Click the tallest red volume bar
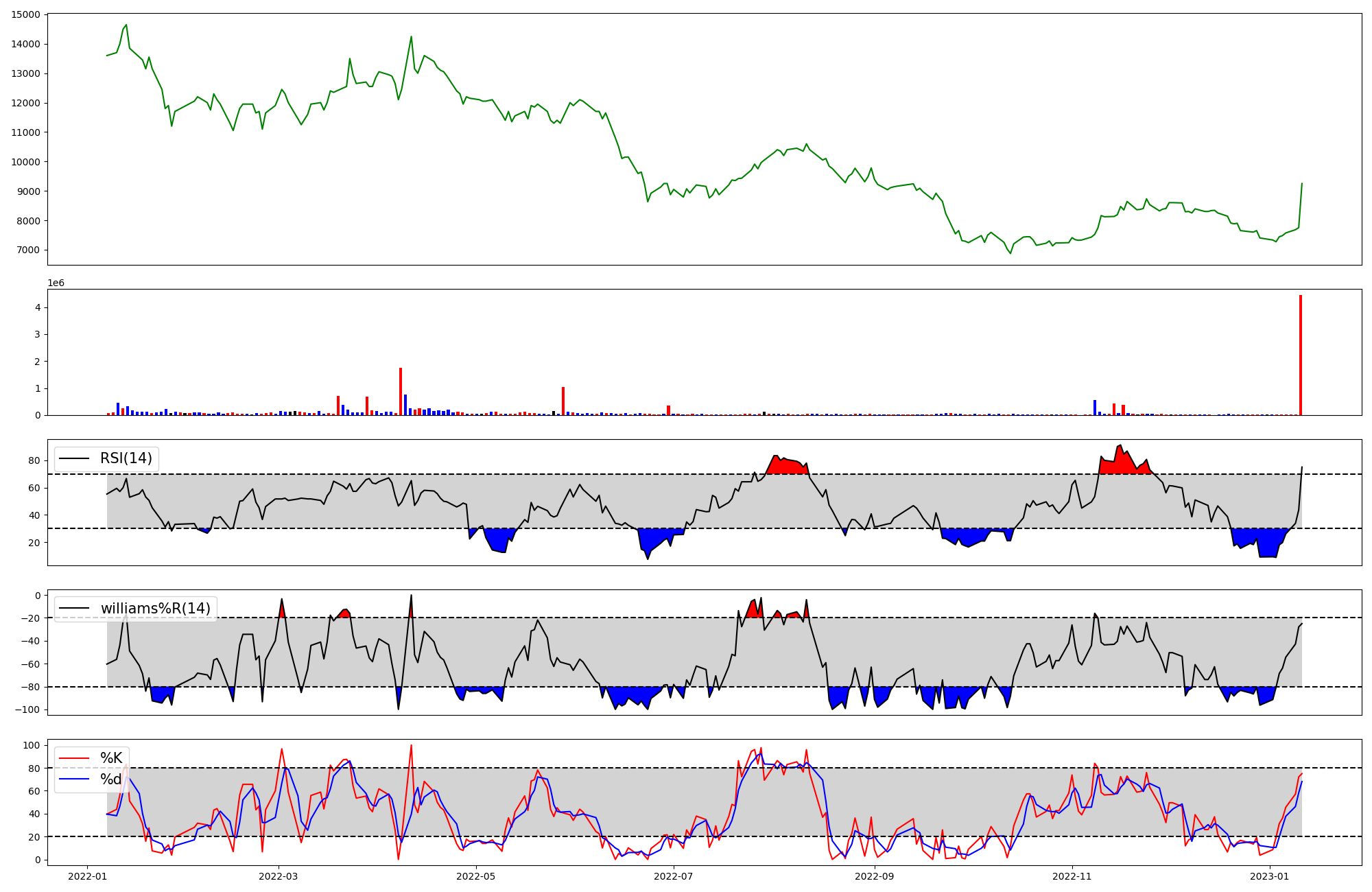Viewport: 1372px width, 892px height. [x=1300, y=355]
